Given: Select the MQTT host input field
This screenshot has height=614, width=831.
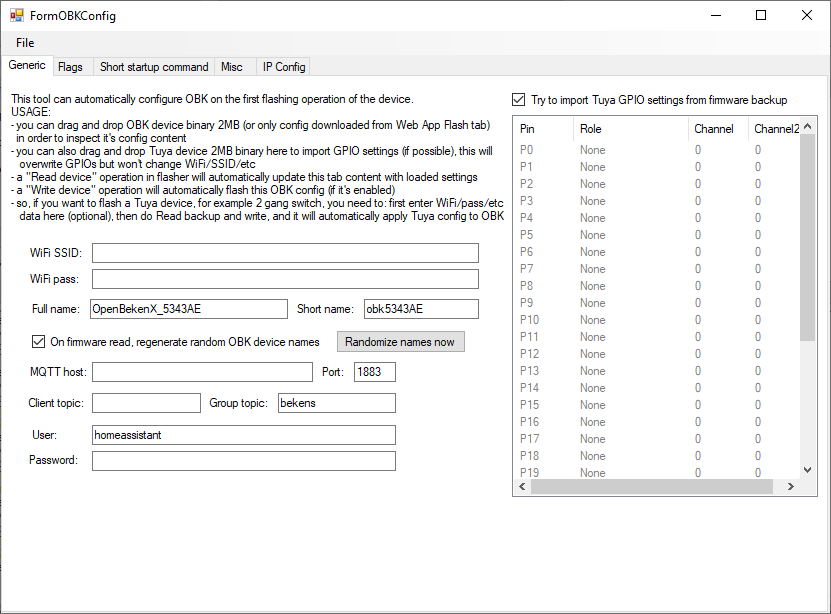Looking at the screenshot, I should 202,372.
